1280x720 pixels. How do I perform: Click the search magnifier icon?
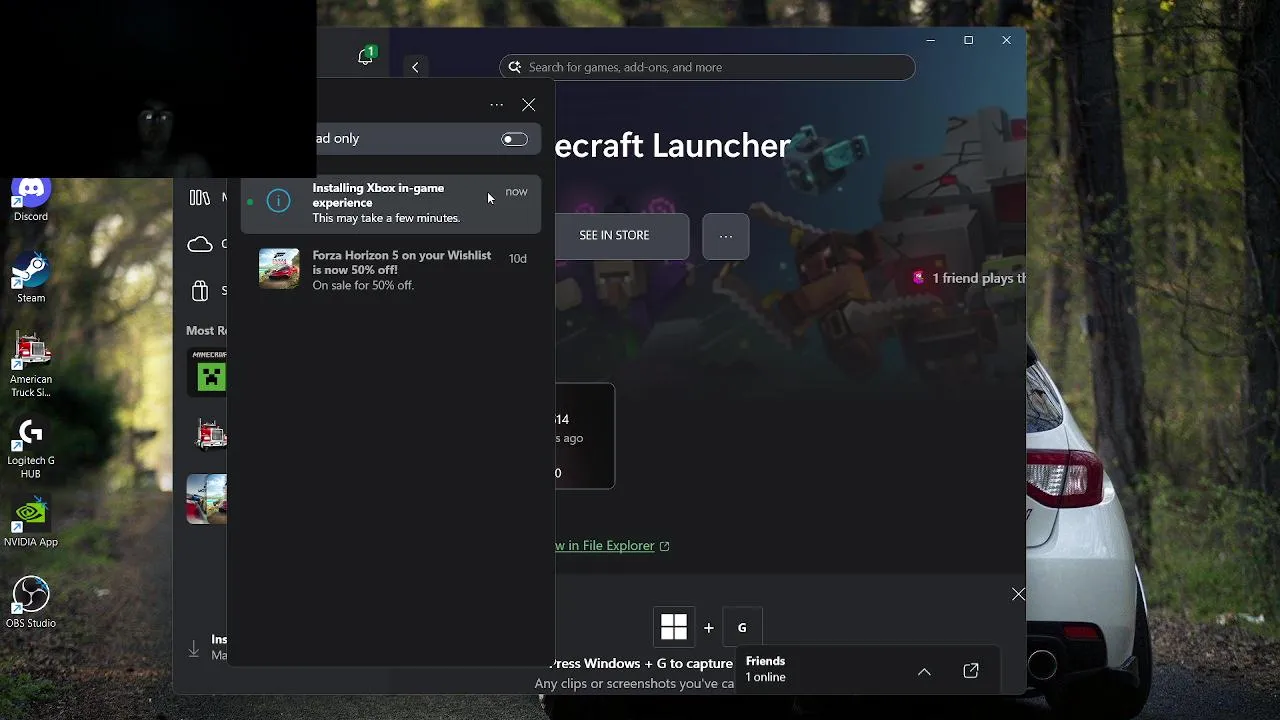tap(515, 67)
